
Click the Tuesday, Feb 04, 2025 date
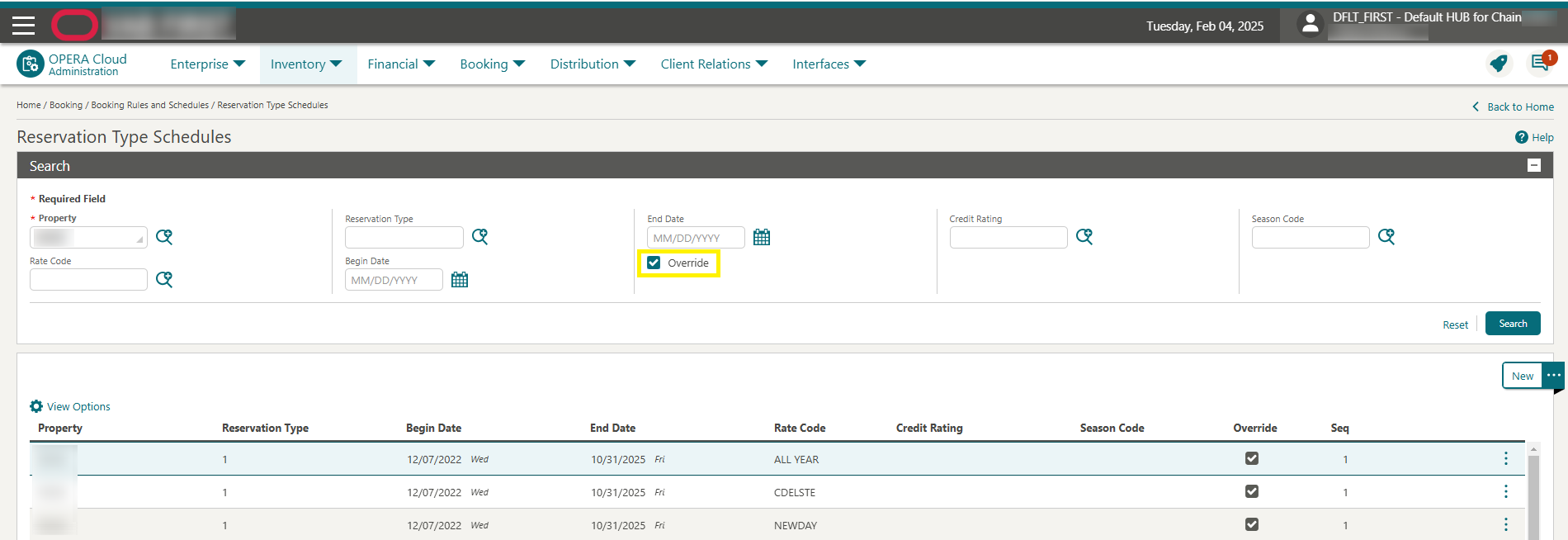pos(1205,26)
